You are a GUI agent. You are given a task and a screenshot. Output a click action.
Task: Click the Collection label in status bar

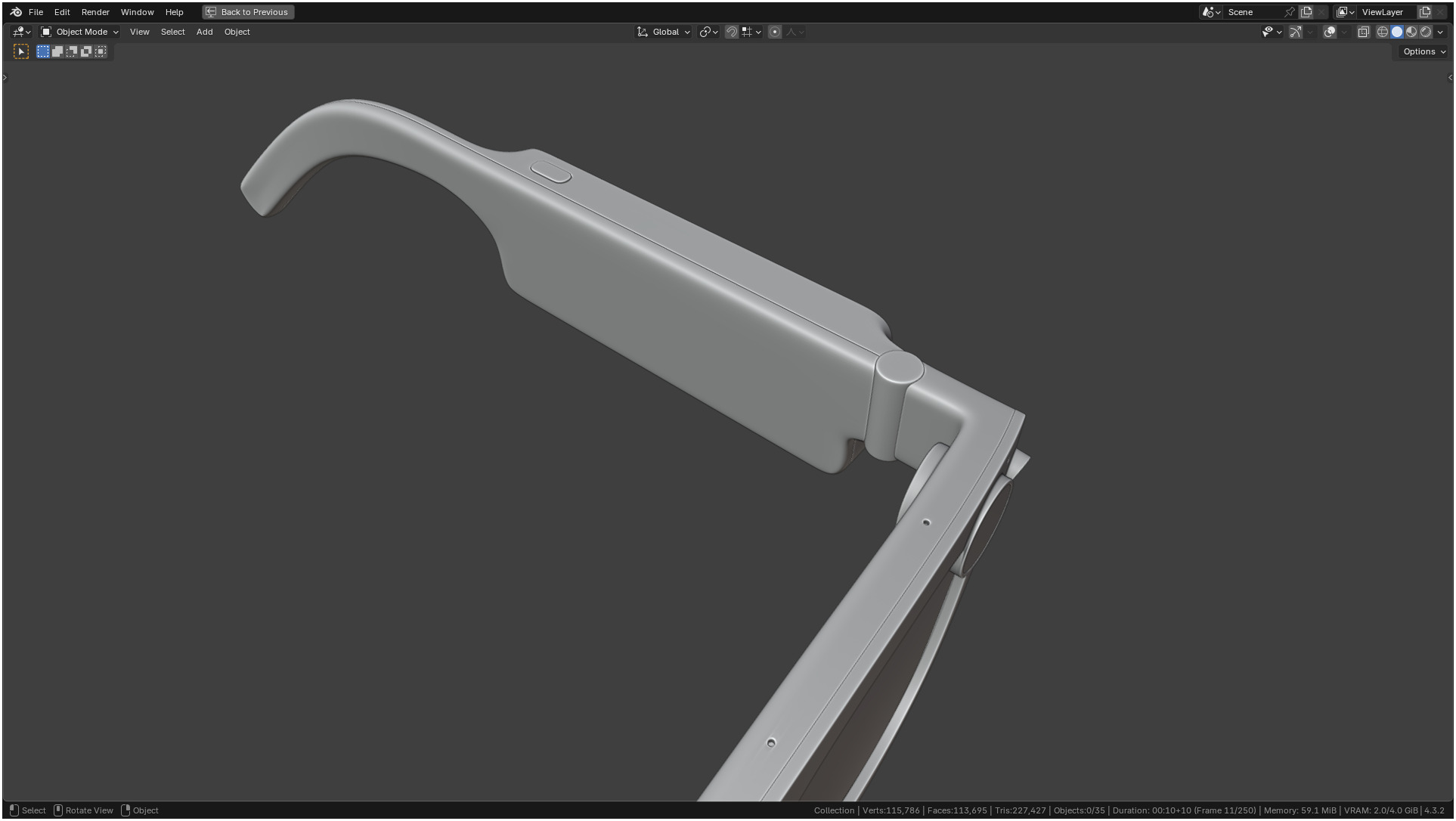coord(834,810)
